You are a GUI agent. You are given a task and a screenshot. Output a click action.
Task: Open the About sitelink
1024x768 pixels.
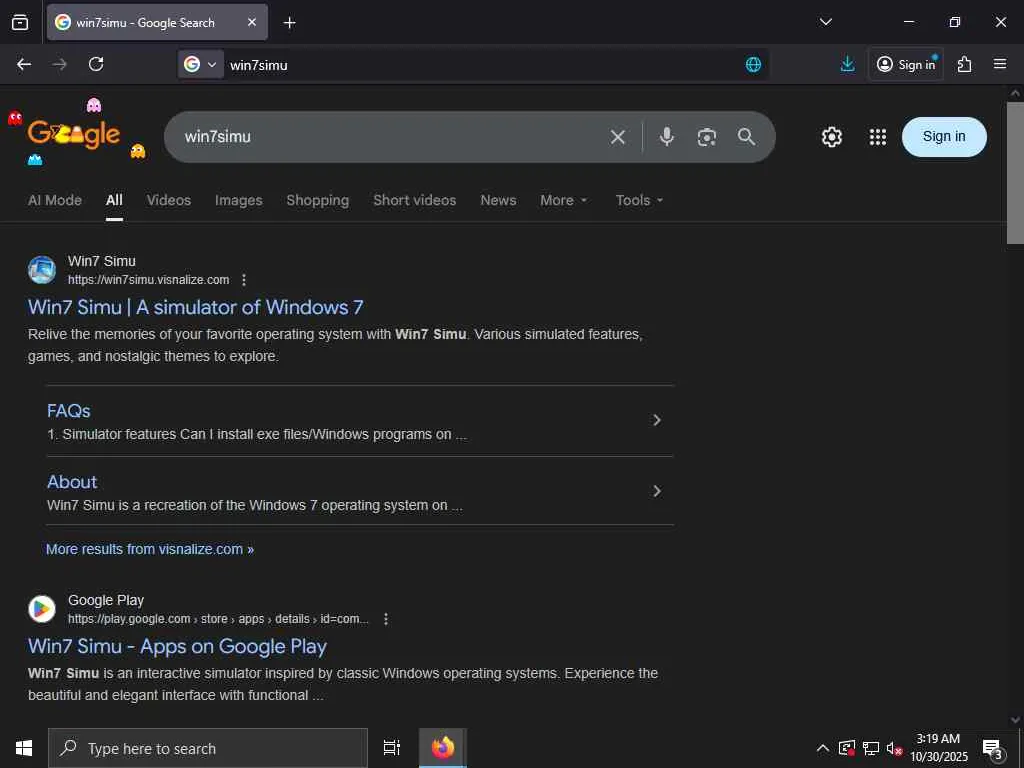click(72, 482)
